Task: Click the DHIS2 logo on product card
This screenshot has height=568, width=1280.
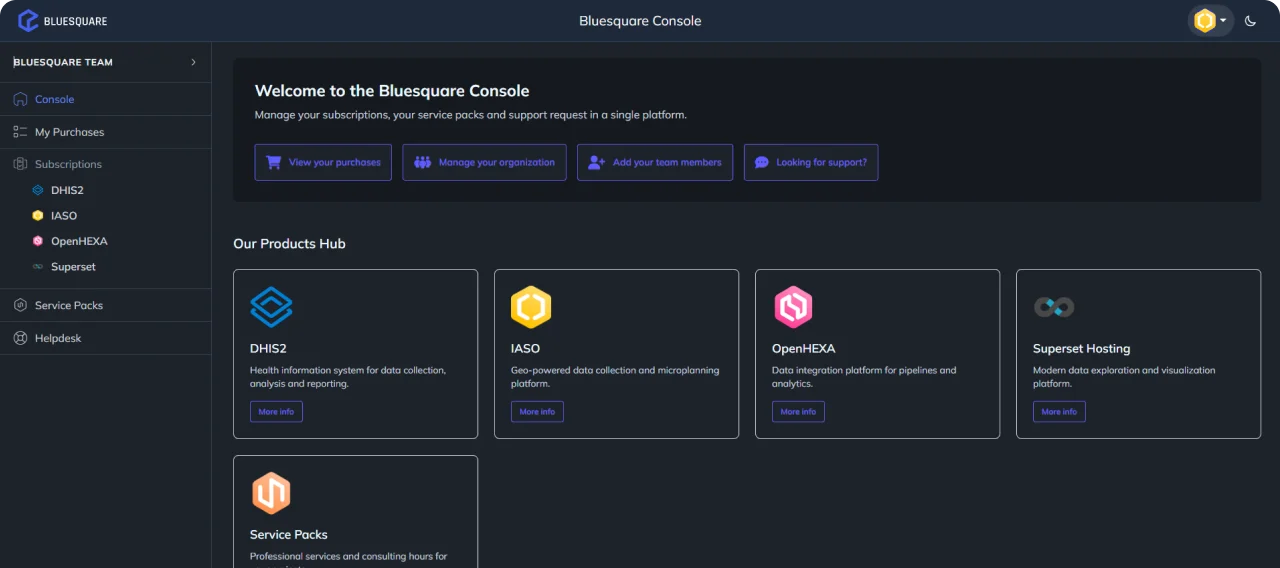Action: pyautogui.click(x=271, y=307)
